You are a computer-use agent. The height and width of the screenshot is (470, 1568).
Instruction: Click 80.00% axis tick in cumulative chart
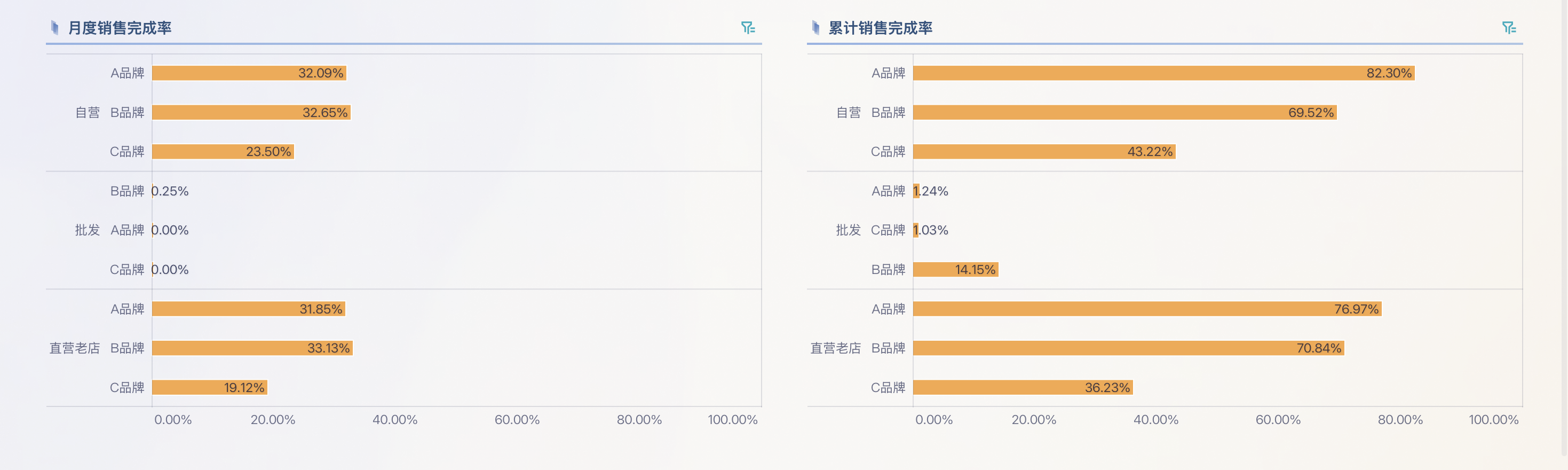coord(1400,419)
